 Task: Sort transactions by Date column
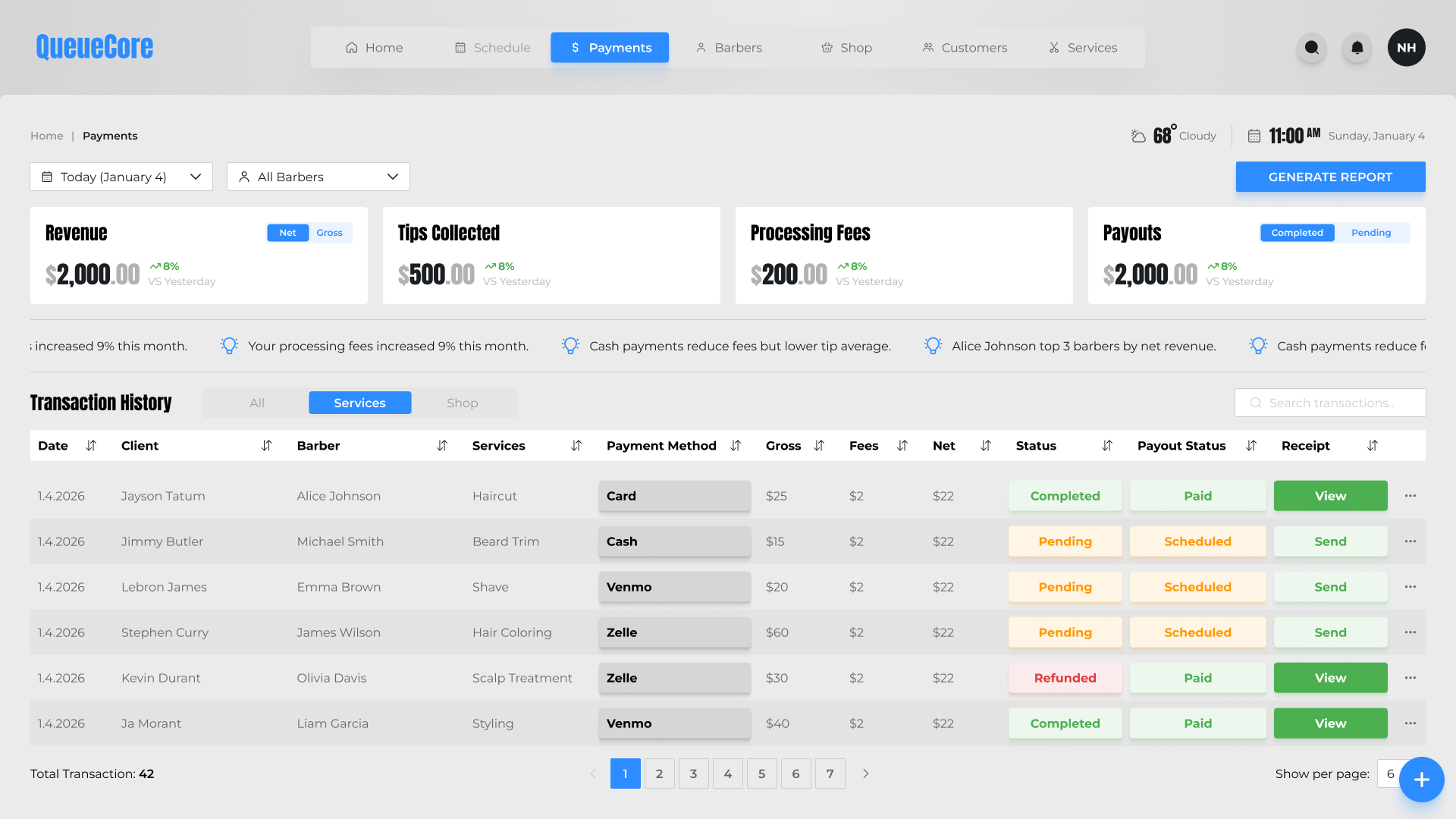[91, 446]
